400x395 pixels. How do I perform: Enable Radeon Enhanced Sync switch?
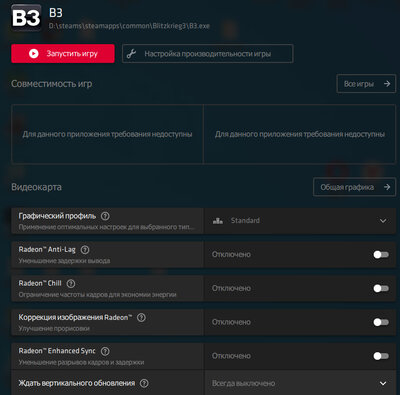[381, 356]
